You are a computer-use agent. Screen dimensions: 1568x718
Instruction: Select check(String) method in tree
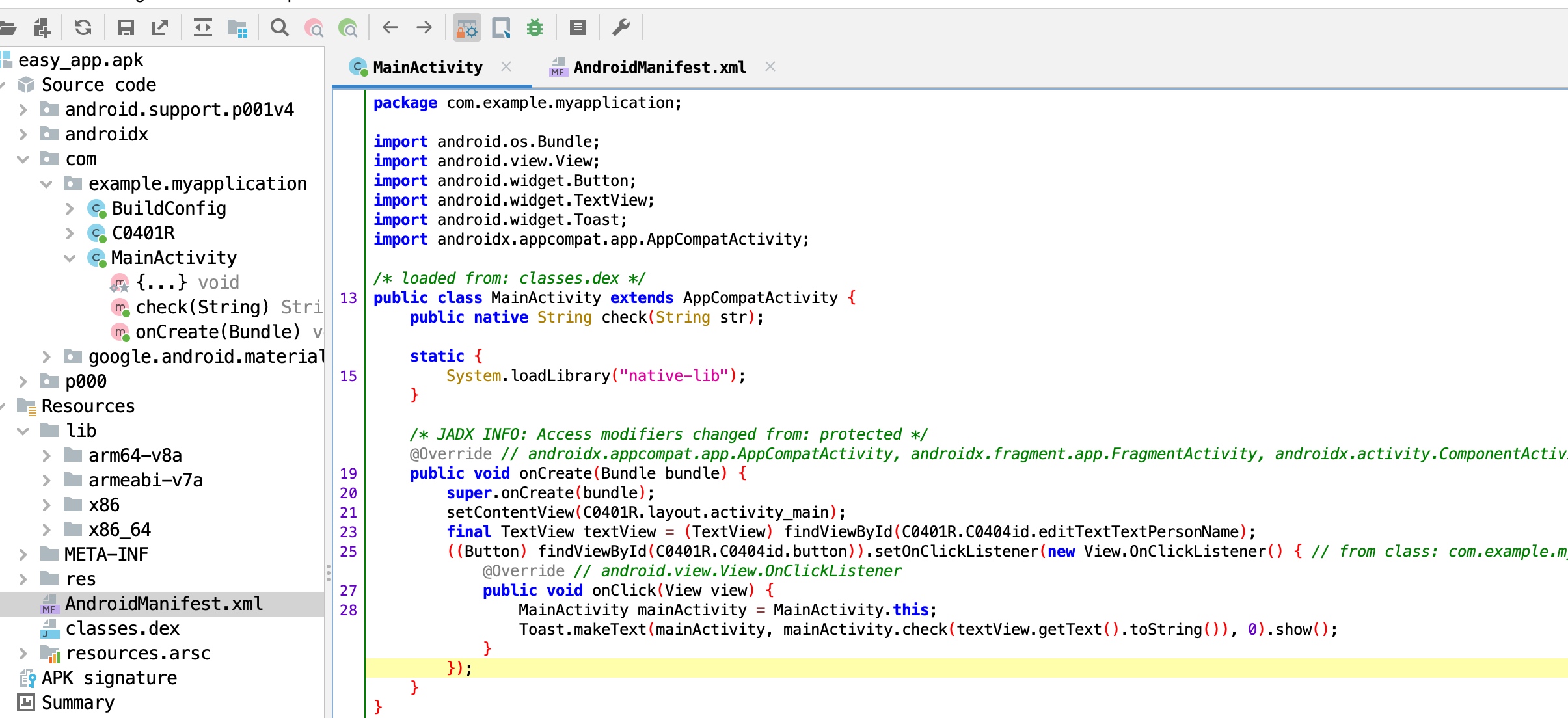pos(202,308)
